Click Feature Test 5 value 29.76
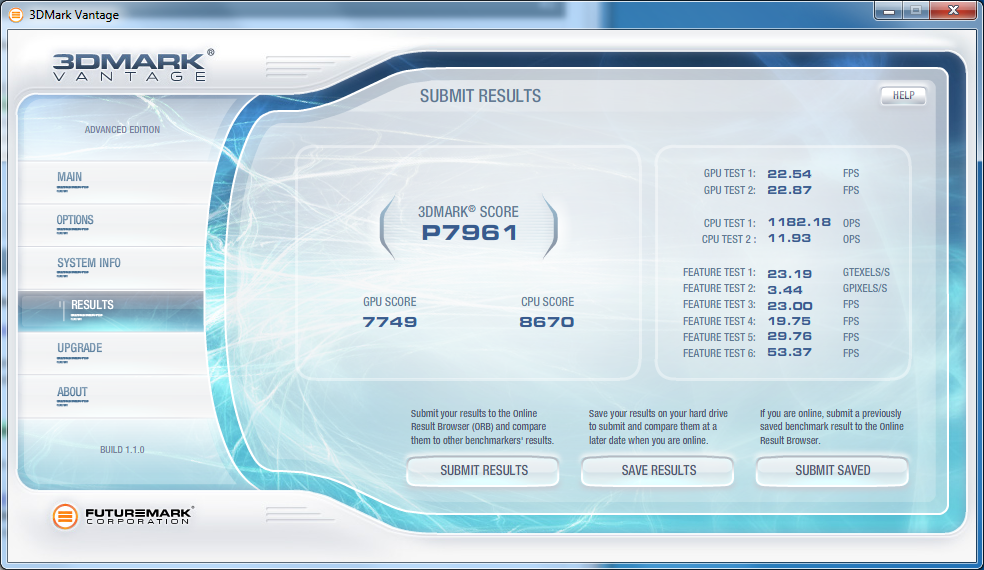This screenshot has height=570, width=984. pos(789,336)
